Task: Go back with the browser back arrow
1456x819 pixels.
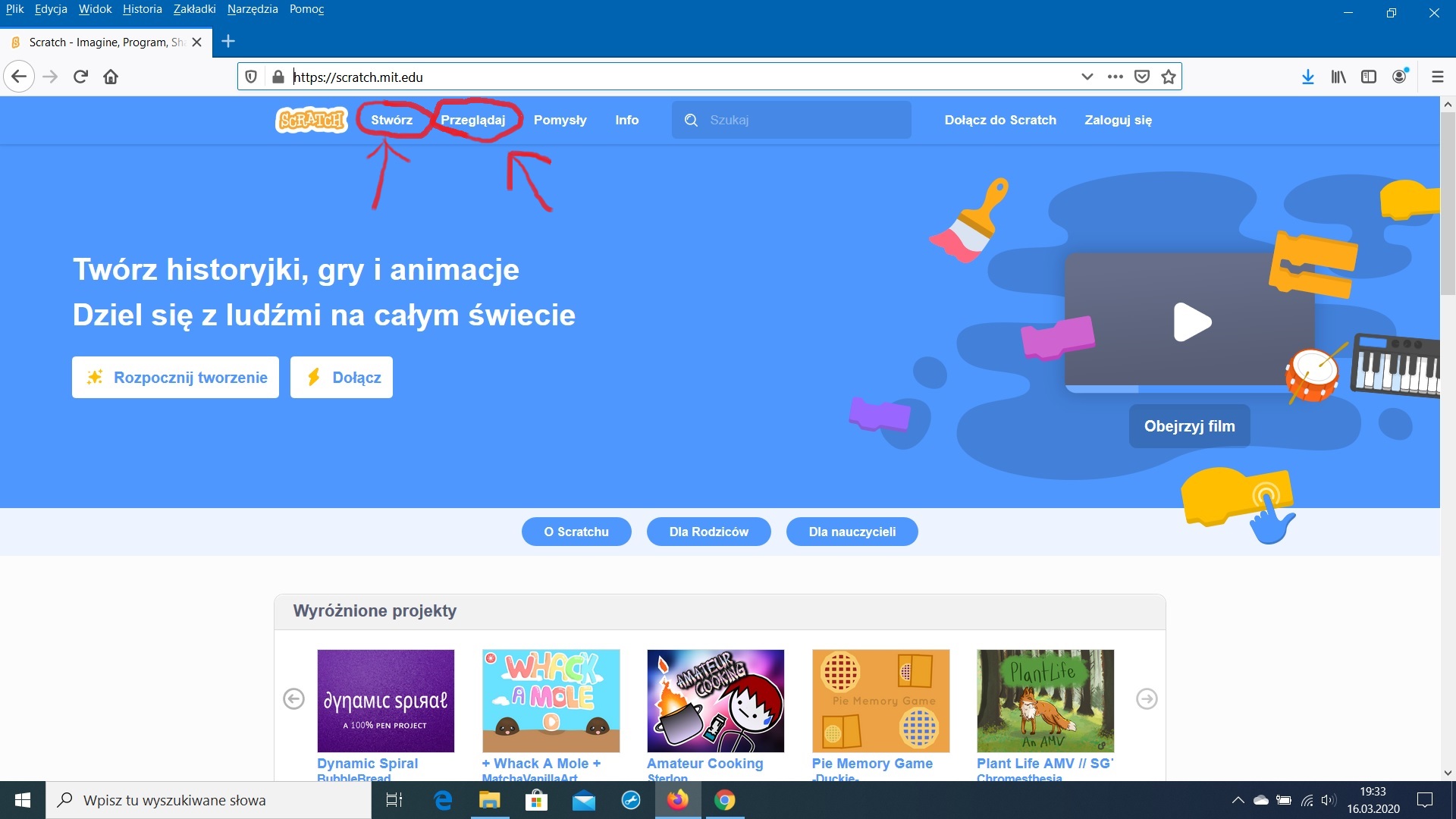Action: (19, 77)
